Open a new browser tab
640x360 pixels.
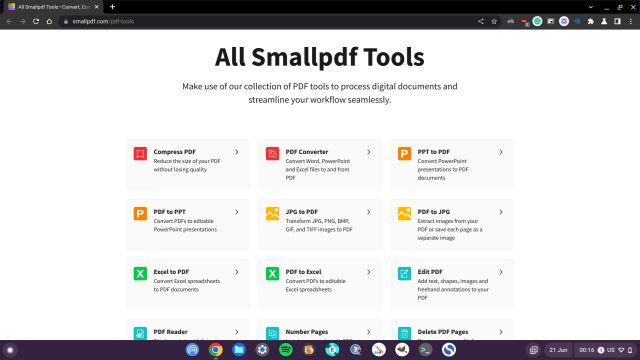(112, 7)
